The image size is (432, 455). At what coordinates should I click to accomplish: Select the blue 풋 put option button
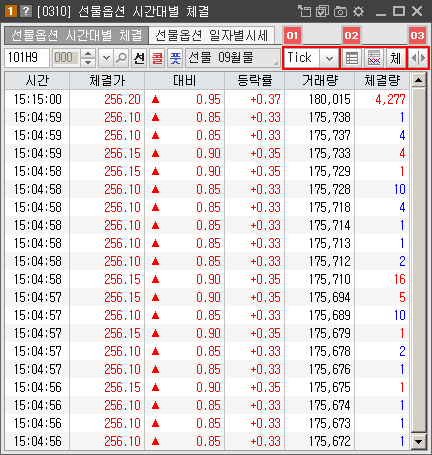pos(175,58)
